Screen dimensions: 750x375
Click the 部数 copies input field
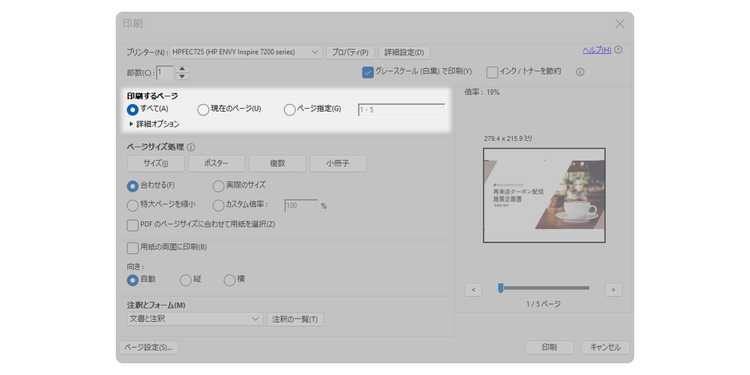[x=165, y=73]
